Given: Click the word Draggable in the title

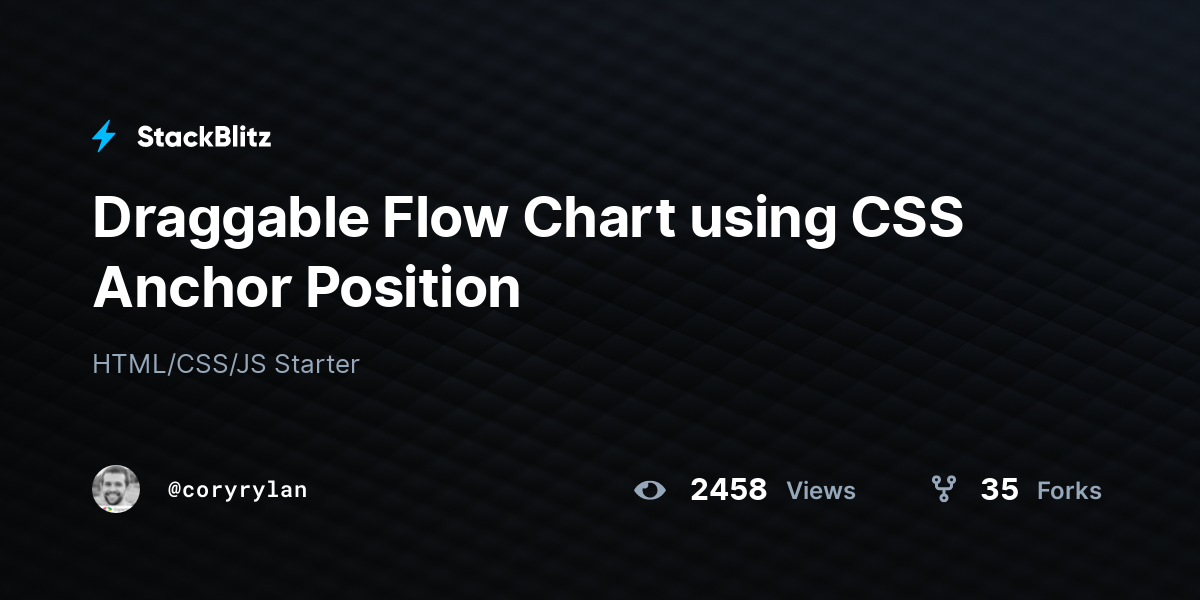Looking at the screenshot, I should (228, 220).
